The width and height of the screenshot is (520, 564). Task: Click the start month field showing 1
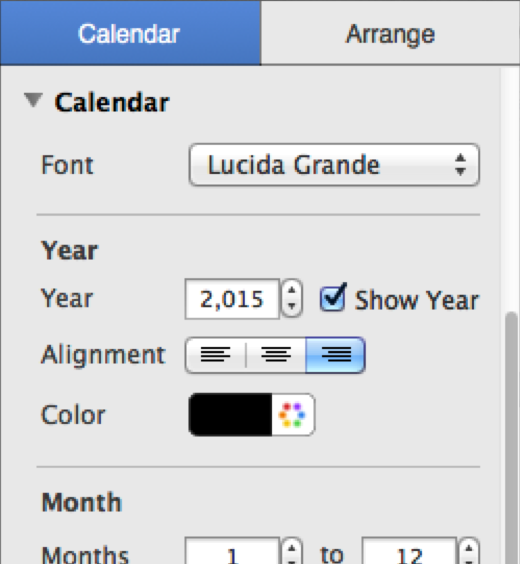point(232,551)
